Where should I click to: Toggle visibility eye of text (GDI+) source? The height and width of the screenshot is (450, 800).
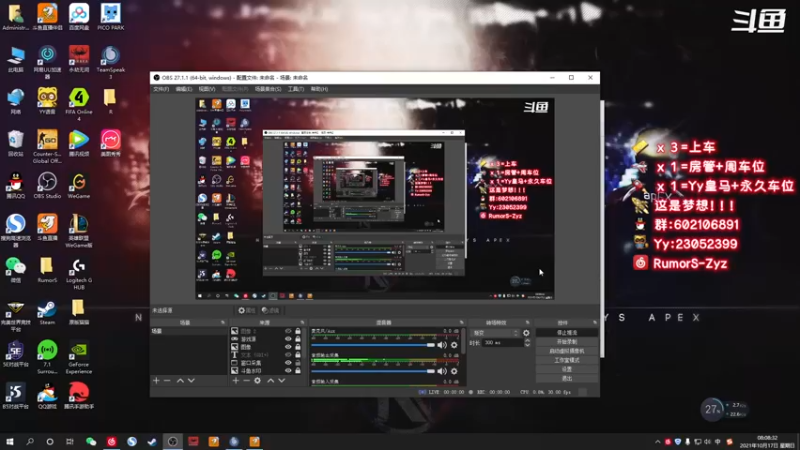[288, 355]
